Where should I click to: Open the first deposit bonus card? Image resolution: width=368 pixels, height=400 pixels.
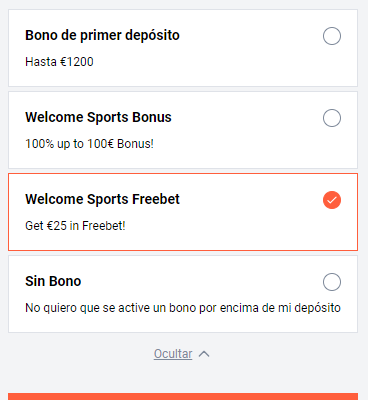pyautogui.click(x=183, y=48)
